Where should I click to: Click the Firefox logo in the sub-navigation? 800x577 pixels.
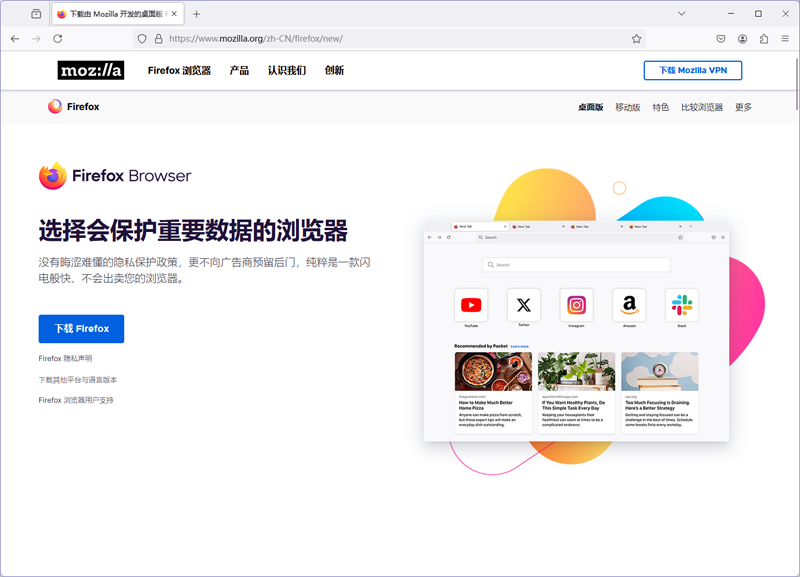tap(74, 105)
